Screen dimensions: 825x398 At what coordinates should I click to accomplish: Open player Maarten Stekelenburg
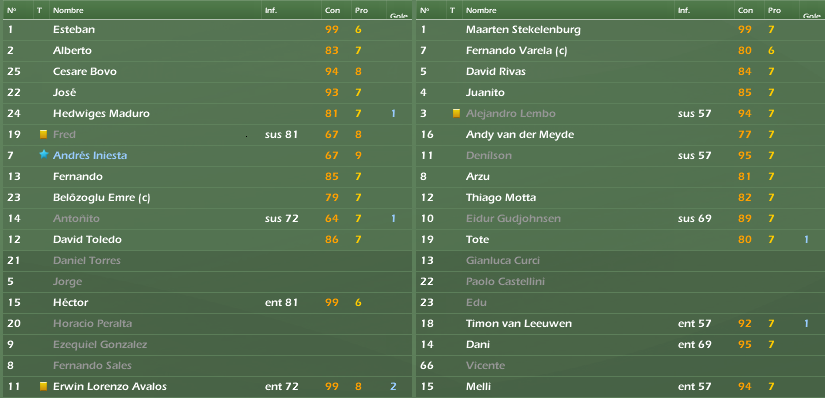click(523, 29)
